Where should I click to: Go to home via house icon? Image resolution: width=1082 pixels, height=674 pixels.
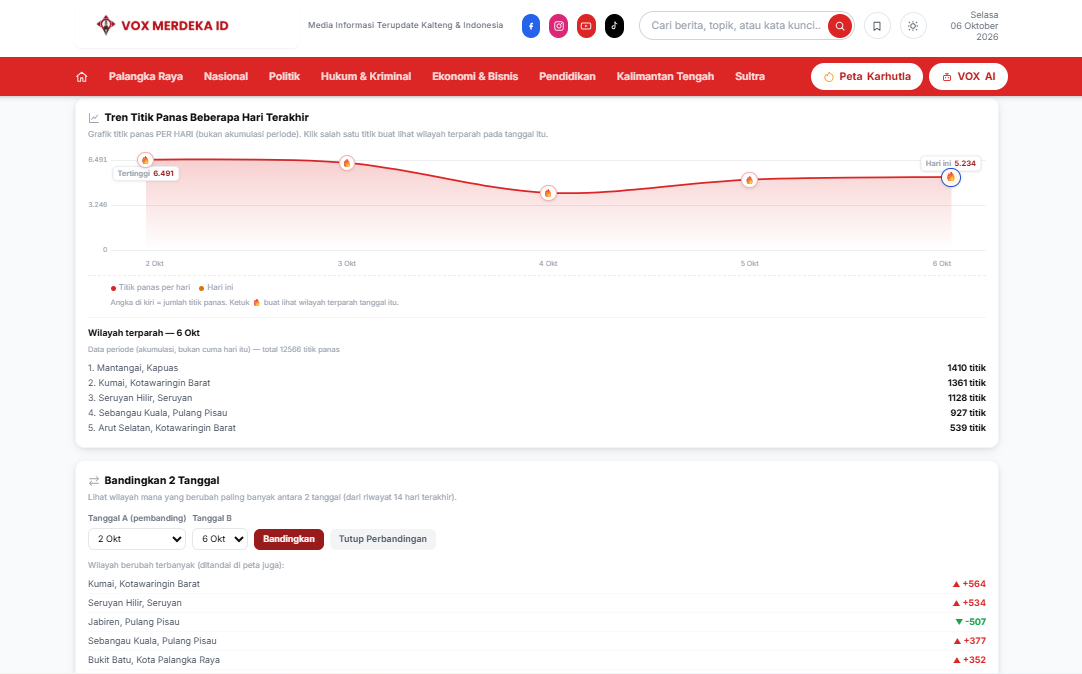81,77
